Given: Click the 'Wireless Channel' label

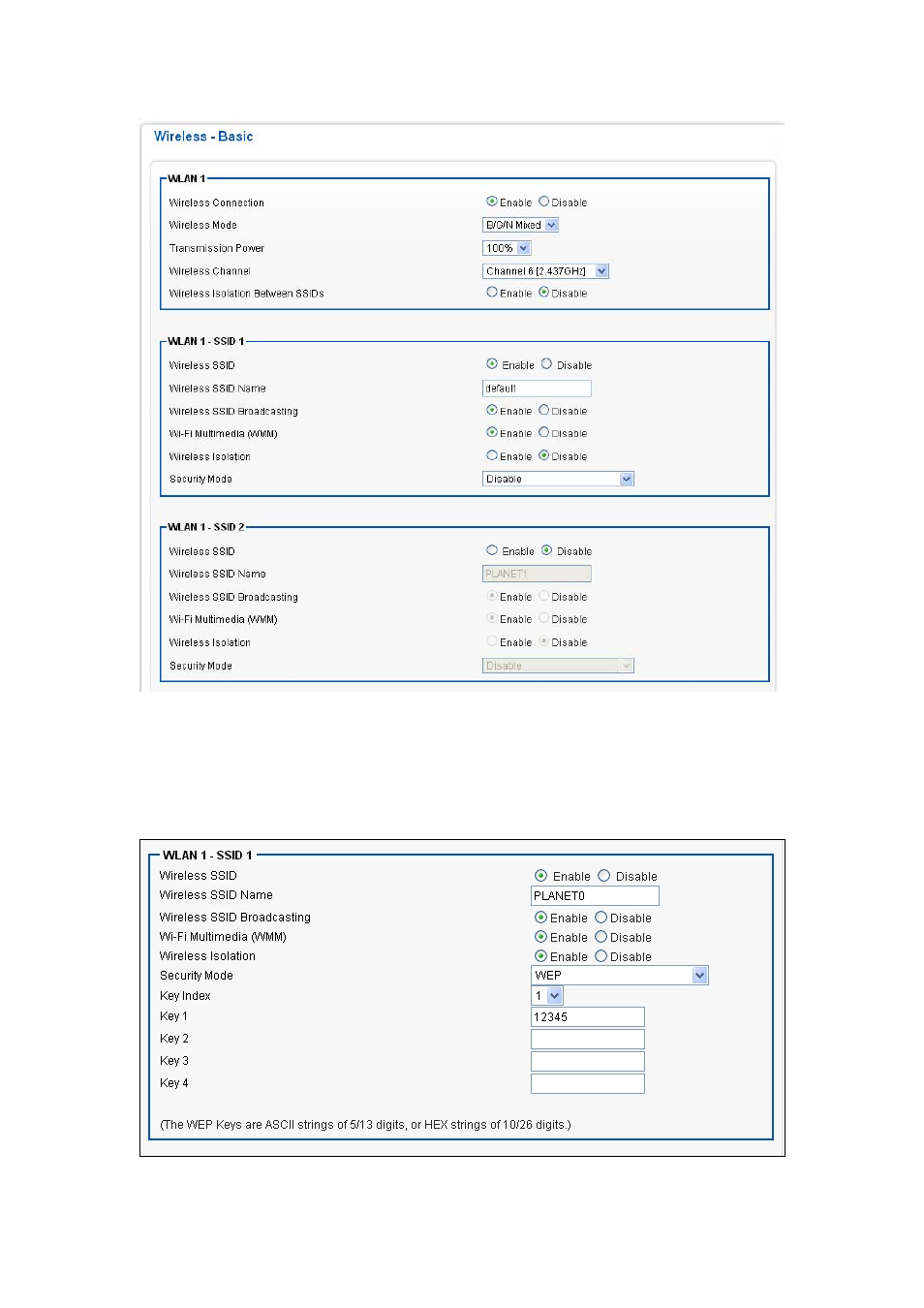Looking at the screenshot, I should 210,271.
